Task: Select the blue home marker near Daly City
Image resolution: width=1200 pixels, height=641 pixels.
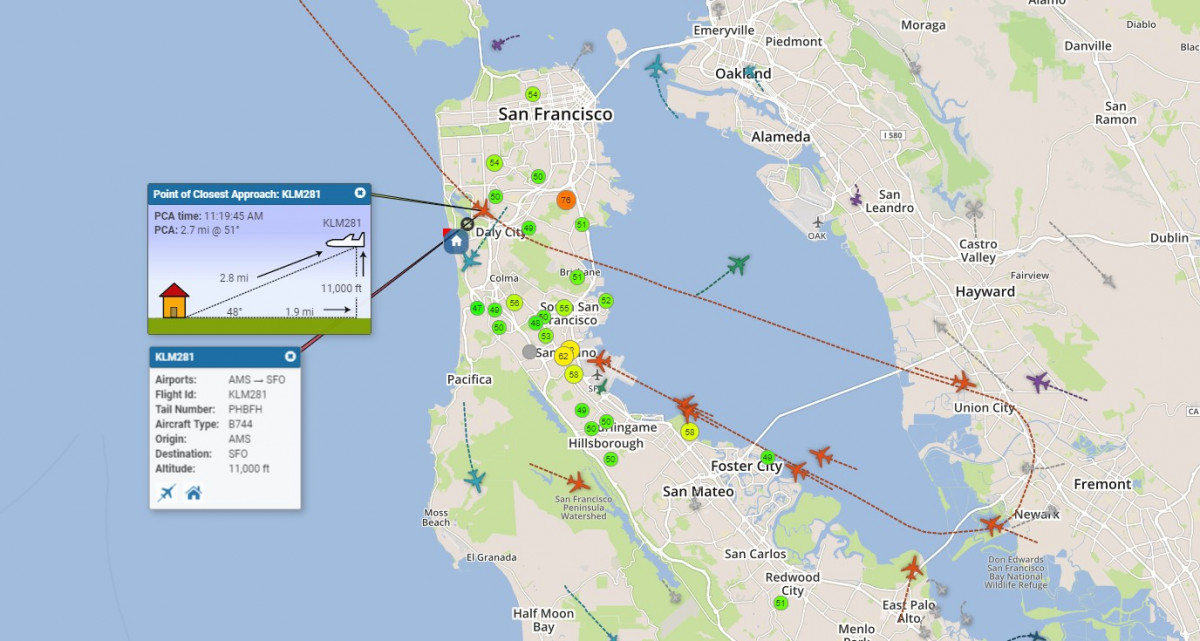Action: tap(456, 240)
